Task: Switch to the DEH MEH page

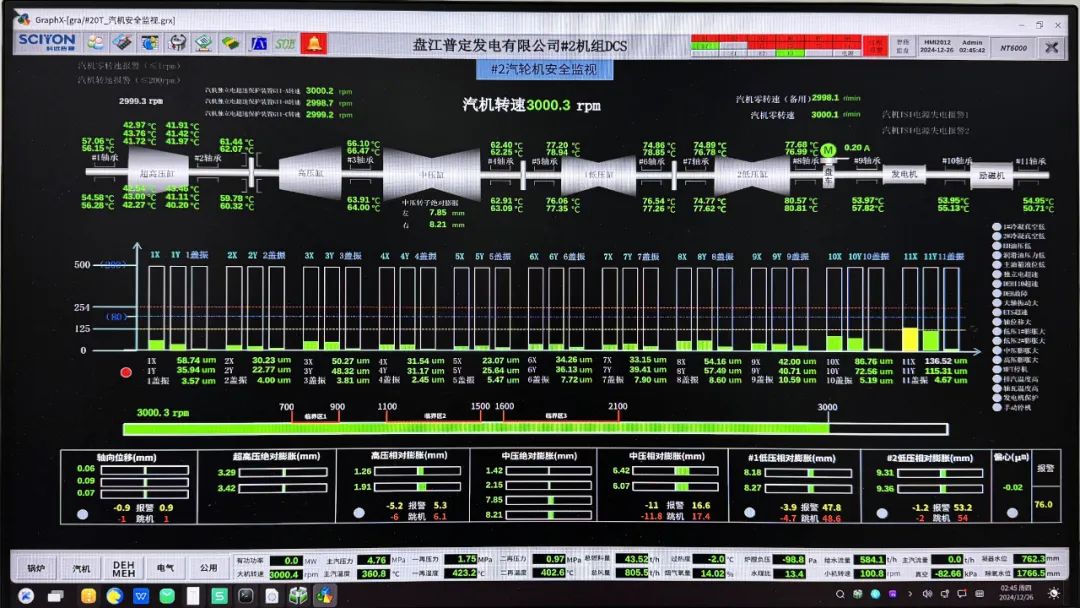Action: click(x=123, y=567)
